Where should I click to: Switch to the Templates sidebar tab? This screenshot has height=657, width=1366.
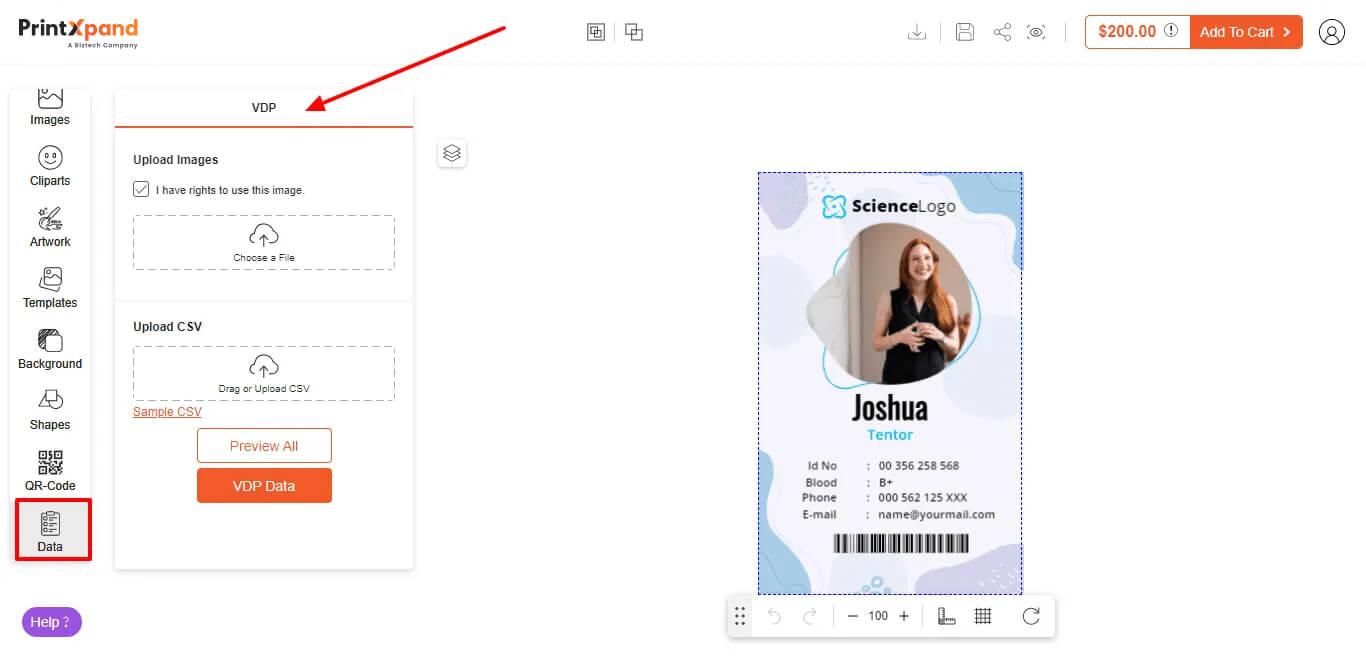point(50,288)
